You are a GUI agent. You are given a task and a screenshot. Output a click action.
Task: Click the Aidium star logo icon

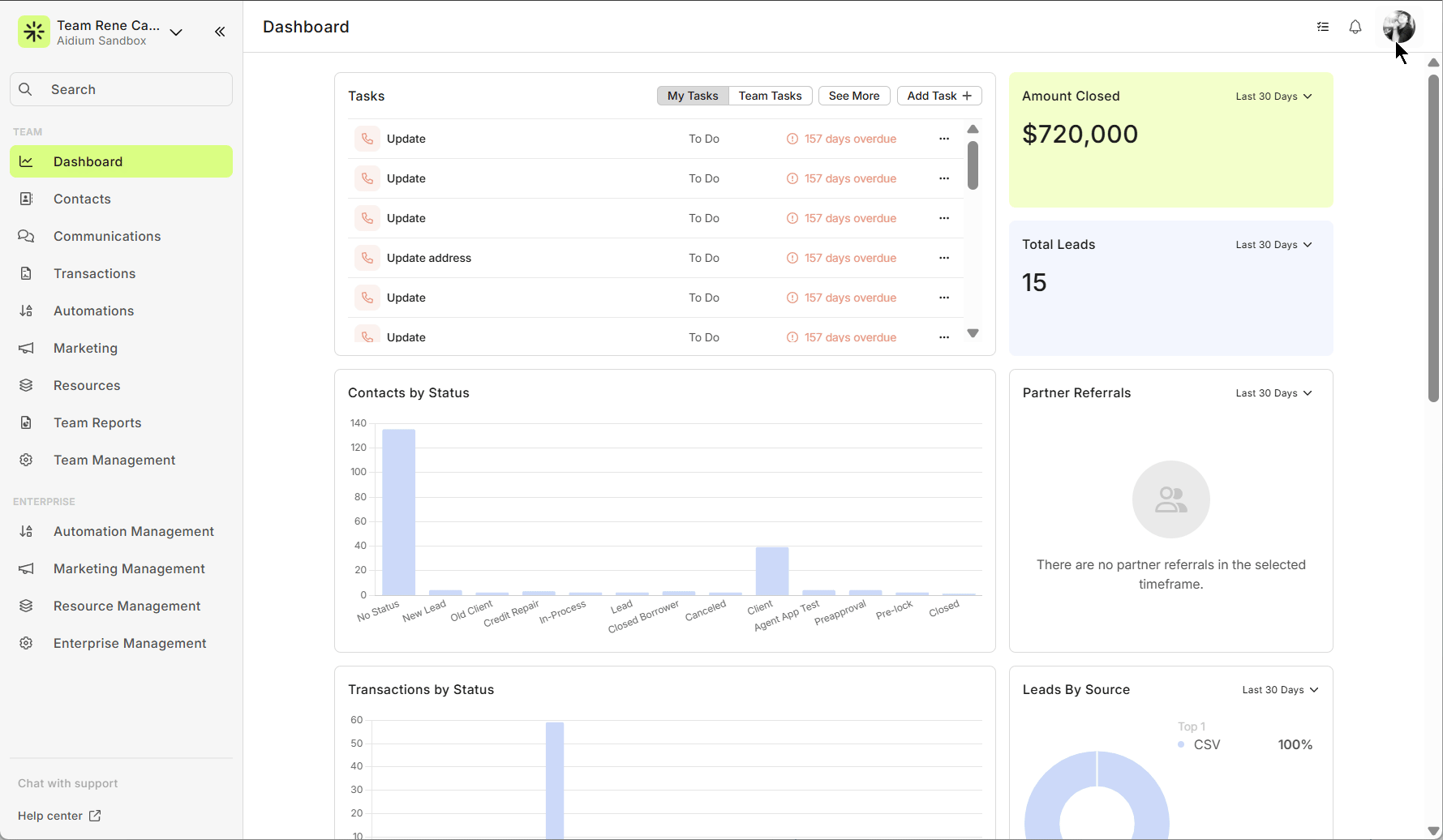(34, 32)
